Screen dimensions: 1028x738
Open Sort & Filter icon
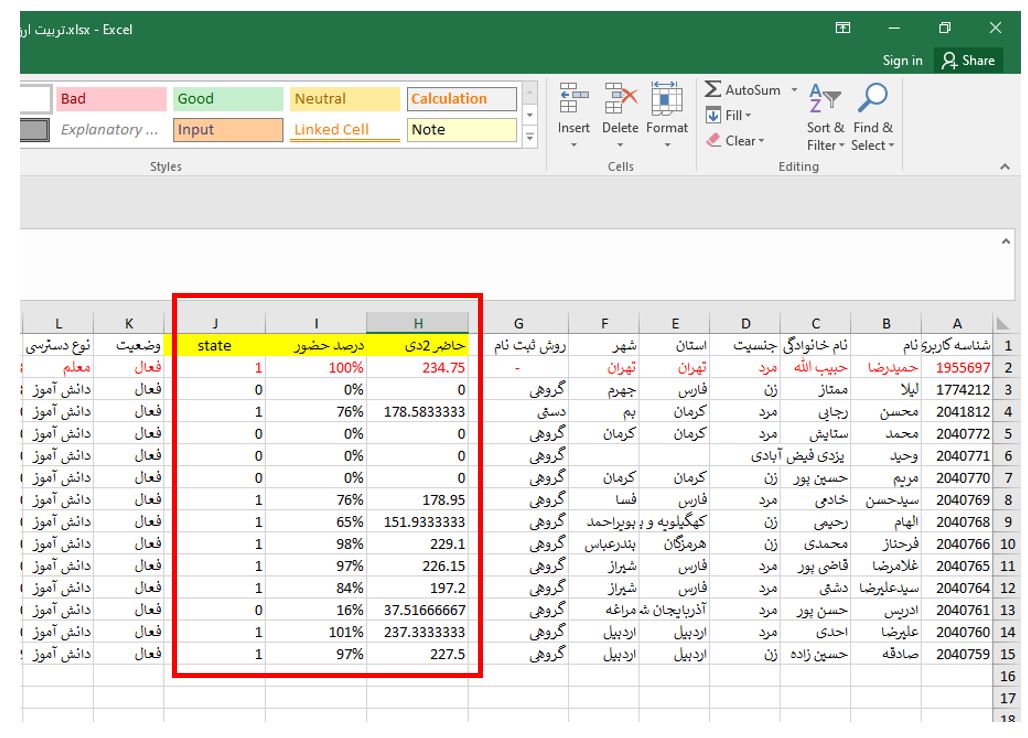click(824, 98)
